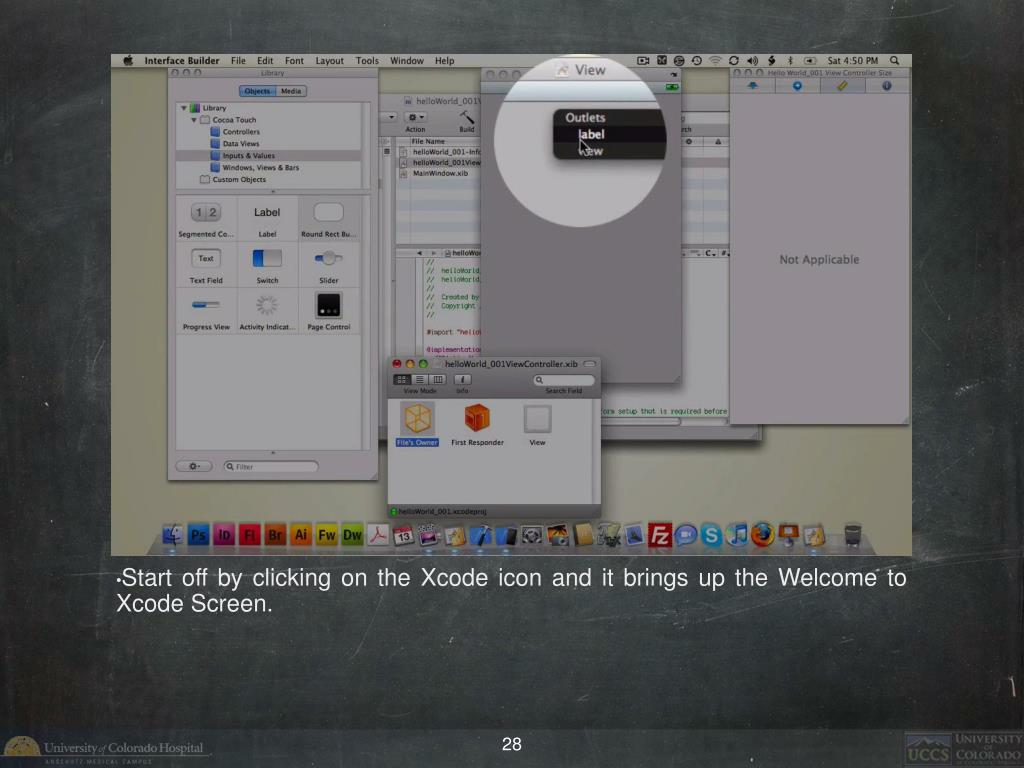Open the Connections inspector arrow icon

click(x=797, y=86)
